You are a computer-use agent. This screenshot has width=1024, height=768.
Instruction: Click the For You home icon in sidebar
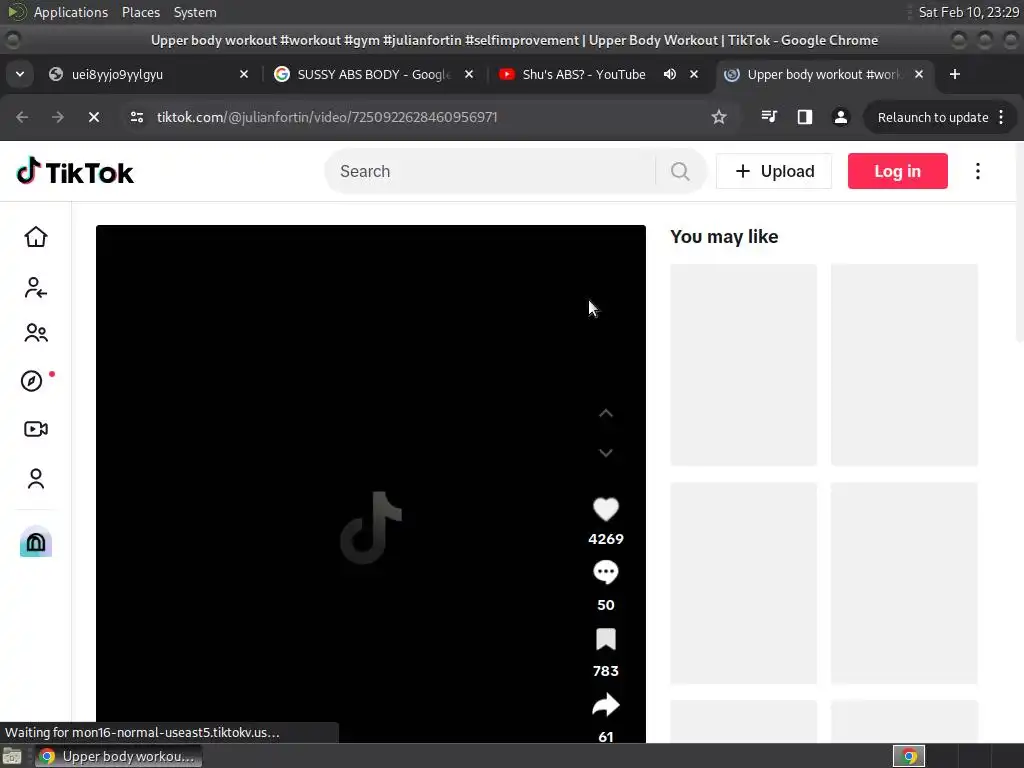point(36,236)
